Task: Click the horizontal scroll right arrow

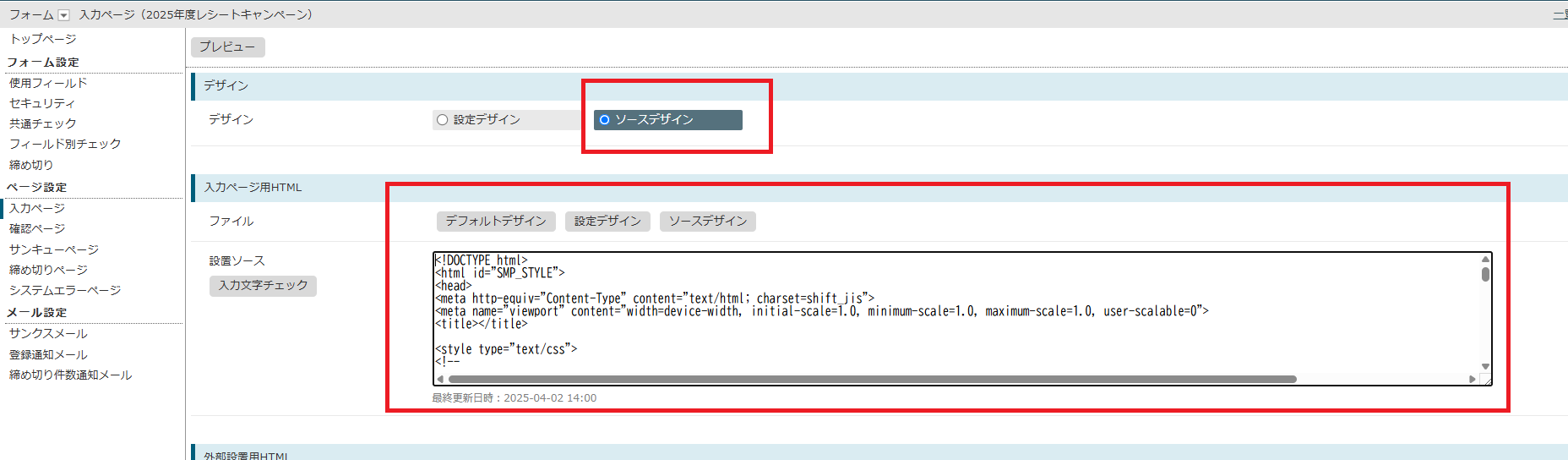Action: (x=1473, y=379)
